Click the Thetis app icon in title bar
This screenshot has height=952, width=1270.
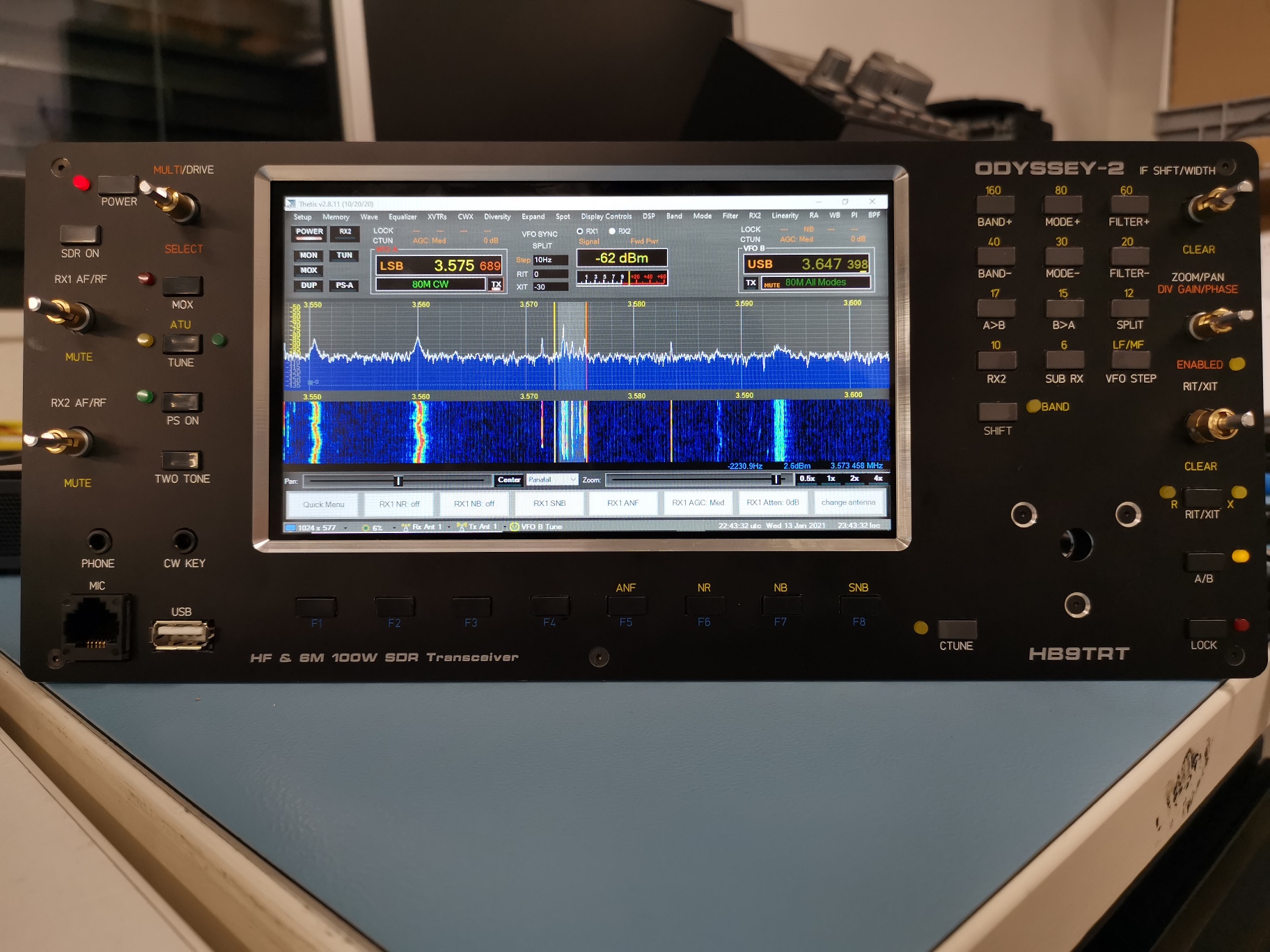pos(291,204)
